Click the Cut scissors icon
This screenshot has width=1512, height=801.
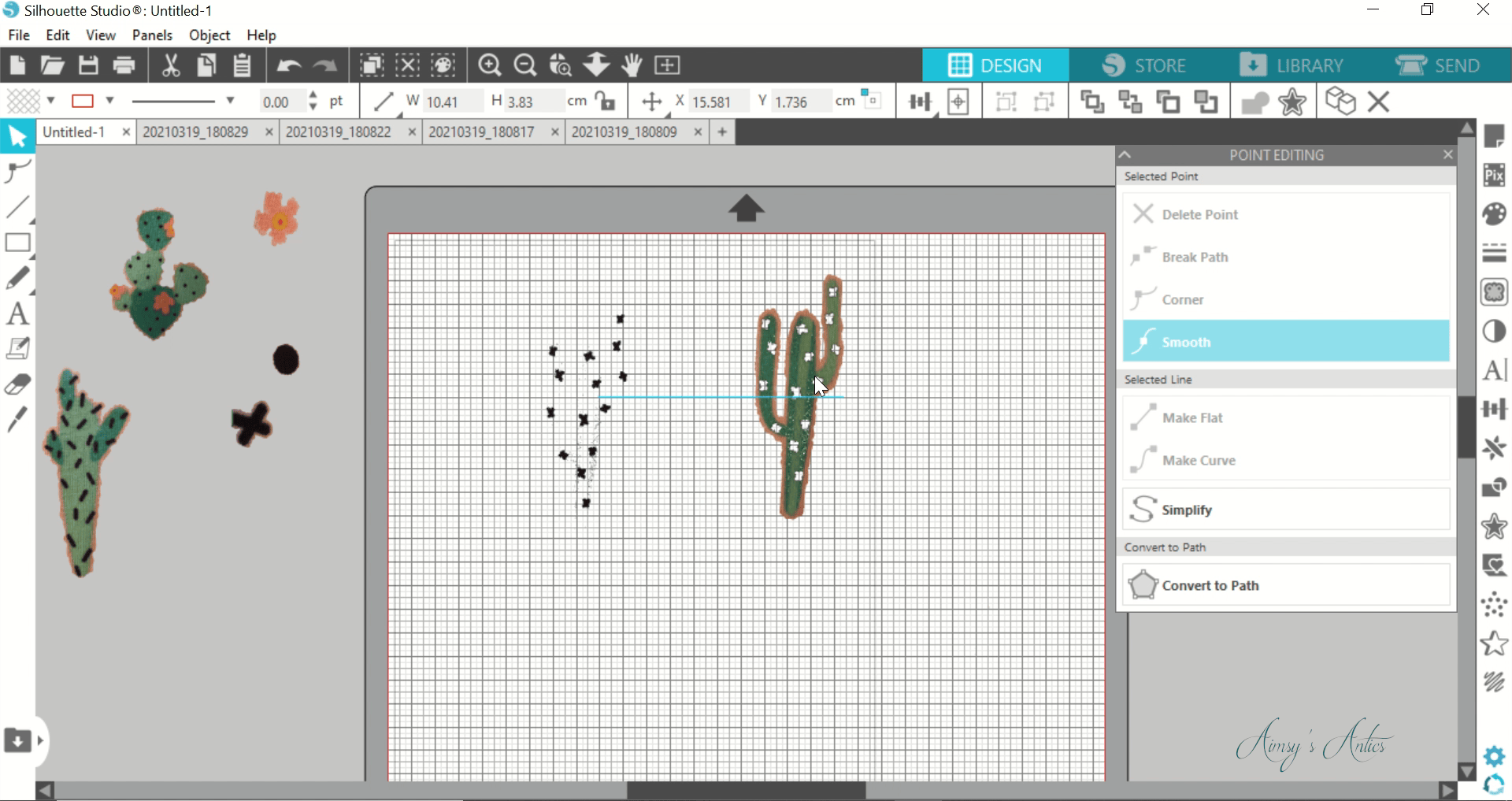pyautogui.click(x=171, y=65)
